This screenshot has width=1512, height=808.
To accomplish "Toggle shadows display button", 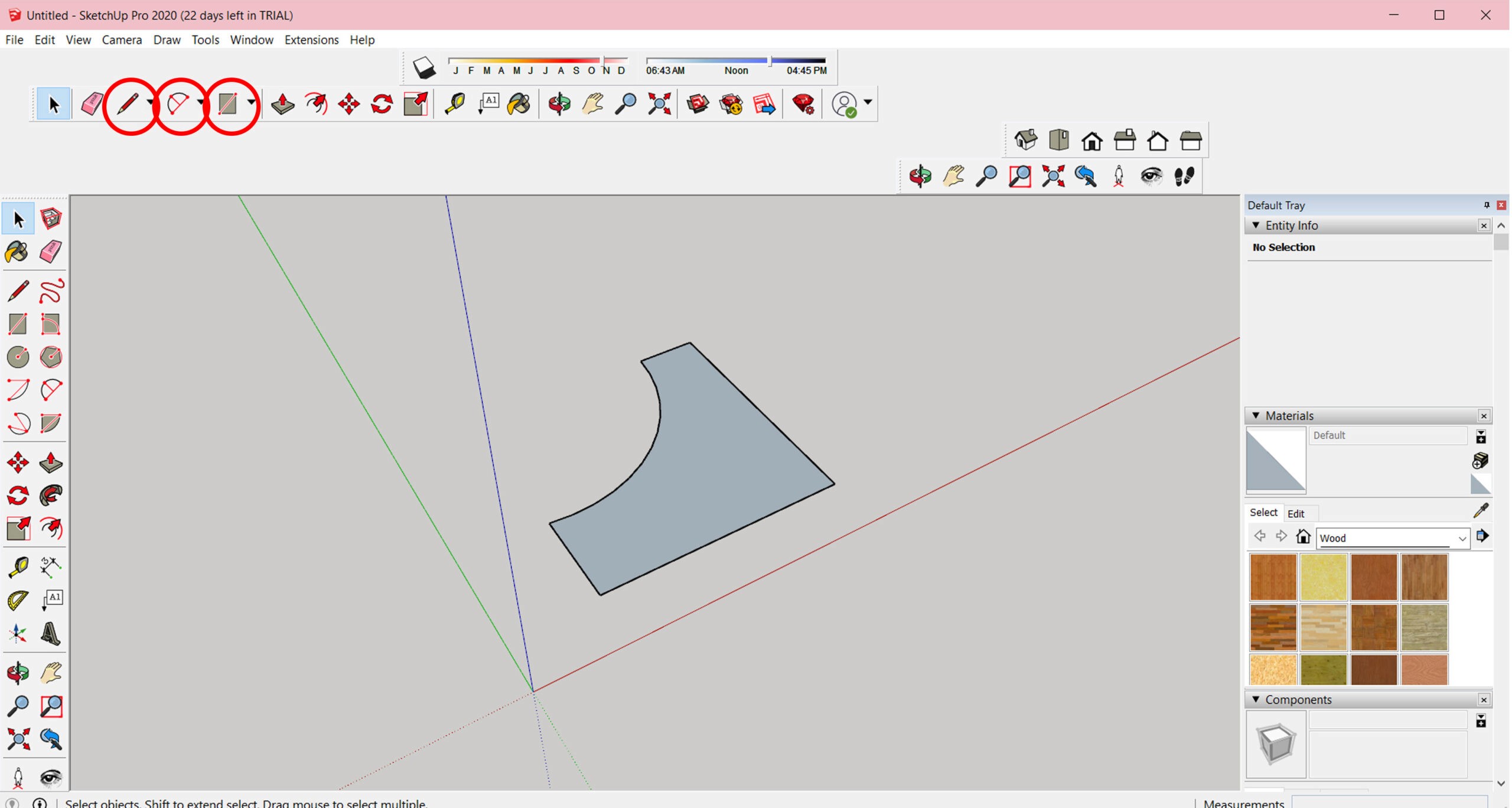I will click(423, 68).
